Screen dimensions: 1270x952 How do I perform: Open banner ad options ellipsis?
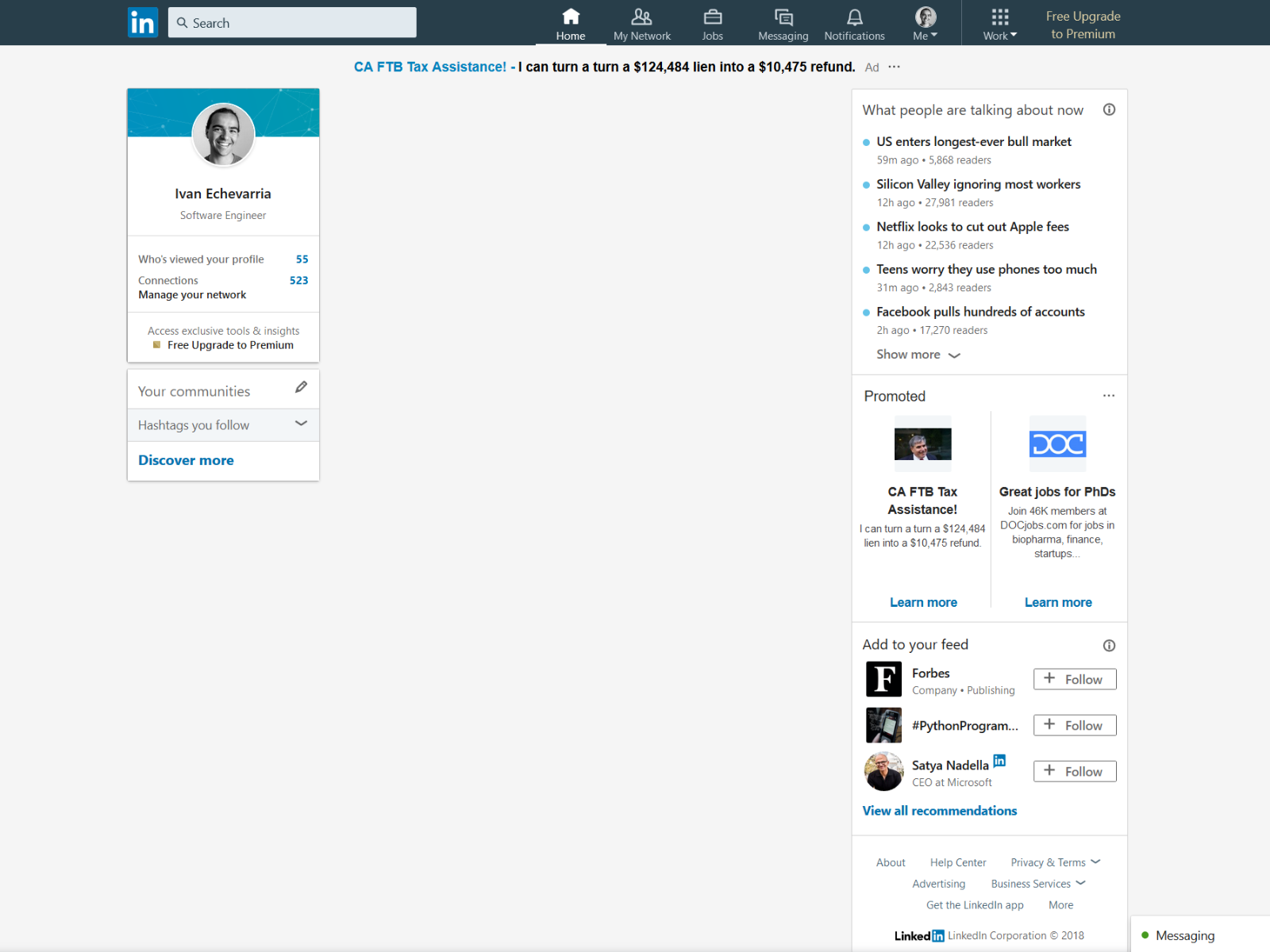pos(894,67)
